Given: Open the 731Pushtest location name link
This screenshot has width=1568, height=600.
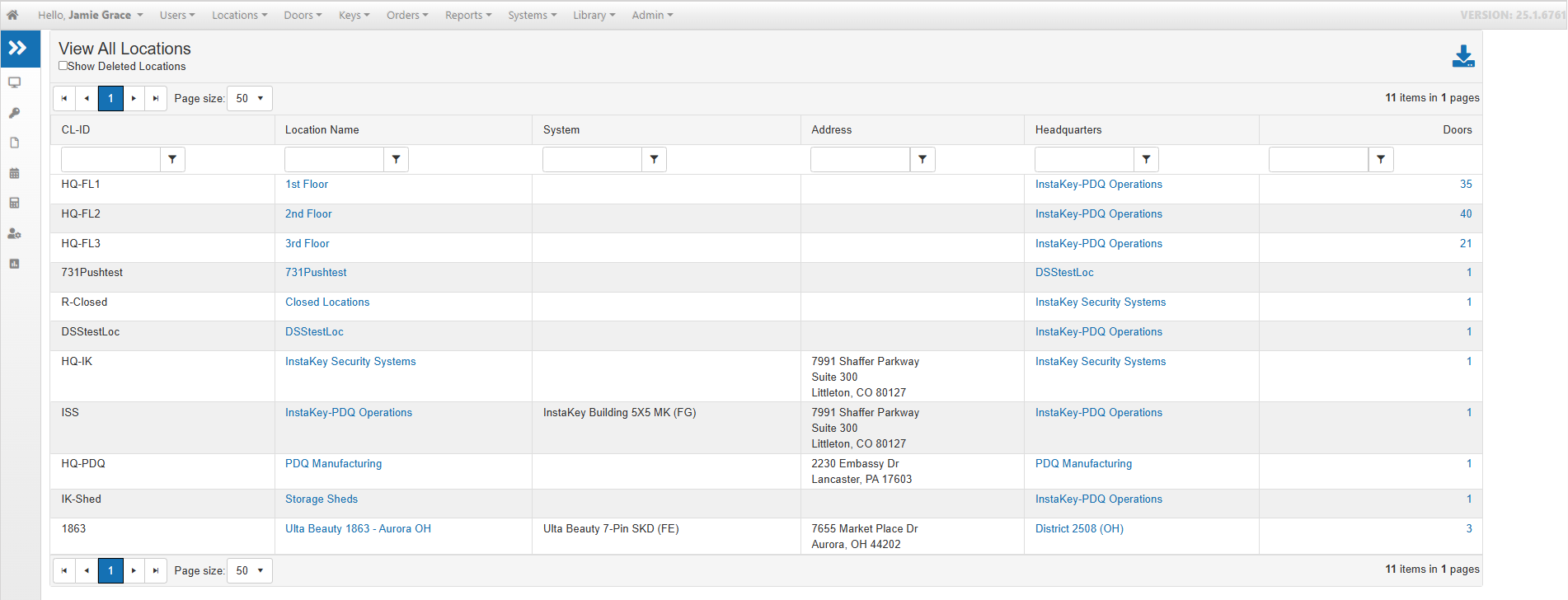Looking at the screenshot, I should point(316,273).
